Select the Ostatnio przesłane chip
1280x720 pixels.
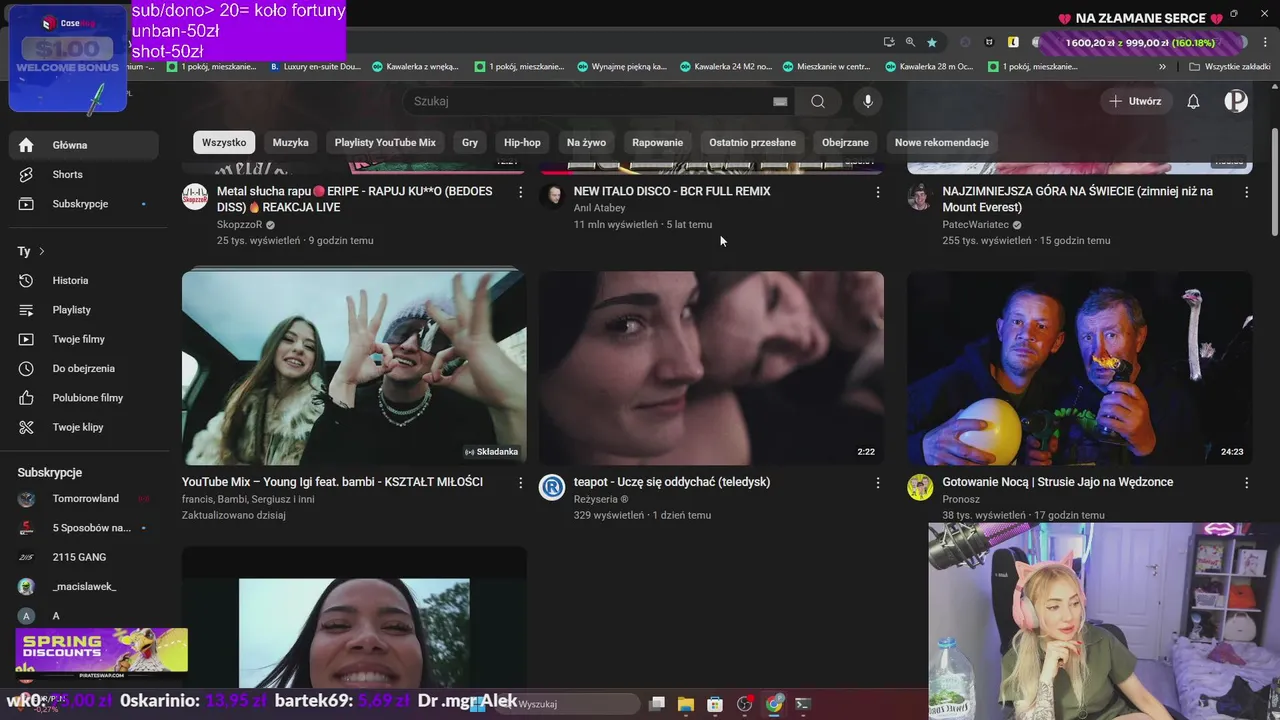(x=753, y=142)
